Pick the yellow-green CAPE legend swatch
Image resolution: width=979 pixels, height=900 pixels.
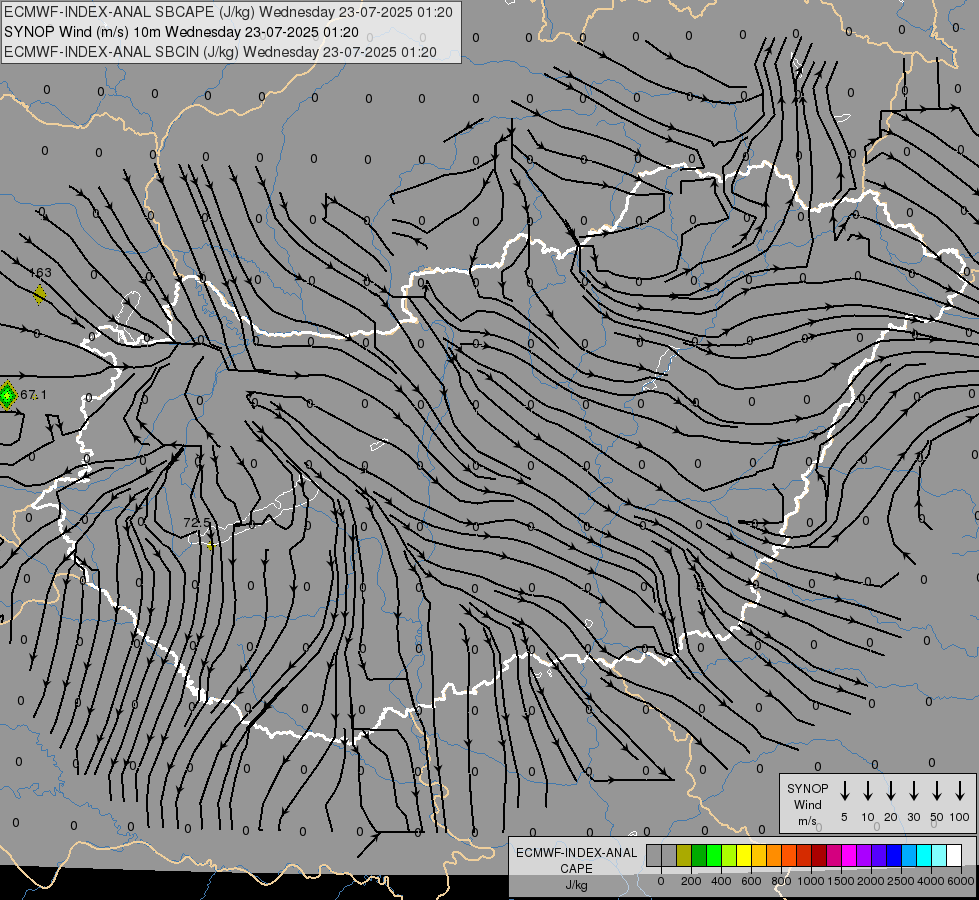(x=729, y=855)
